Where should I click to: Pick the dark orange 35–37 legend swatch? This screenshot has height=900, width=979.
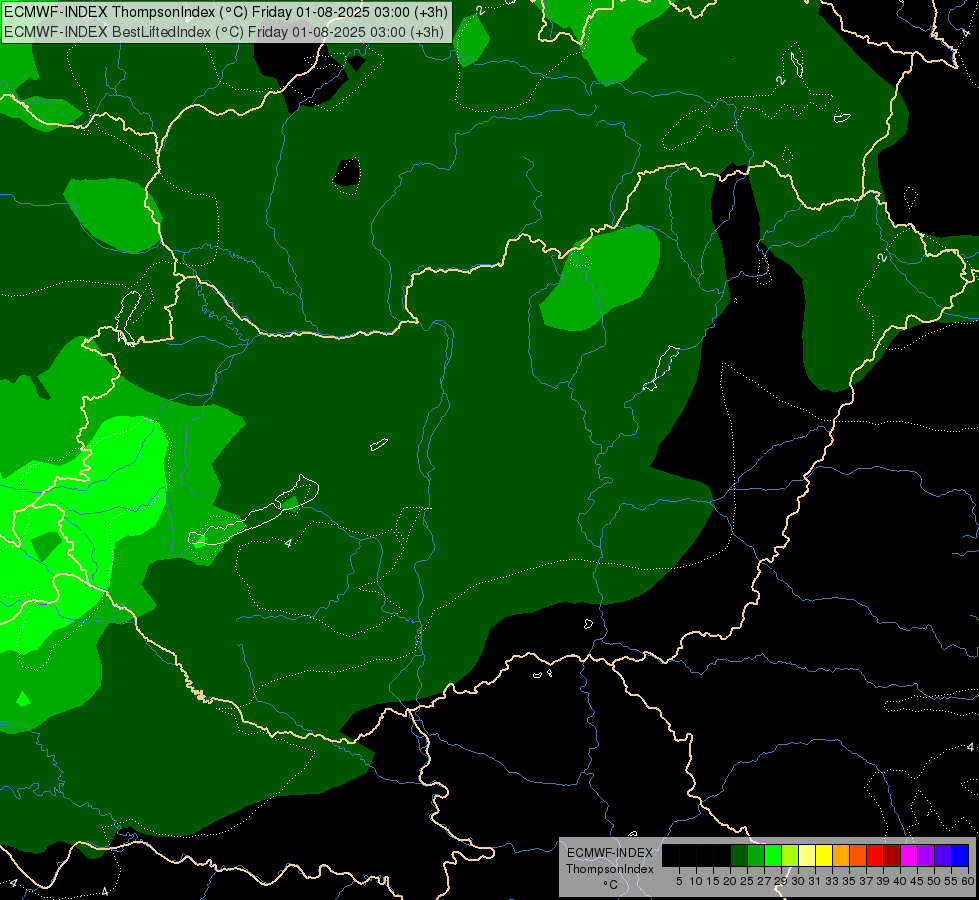[858, 855]
